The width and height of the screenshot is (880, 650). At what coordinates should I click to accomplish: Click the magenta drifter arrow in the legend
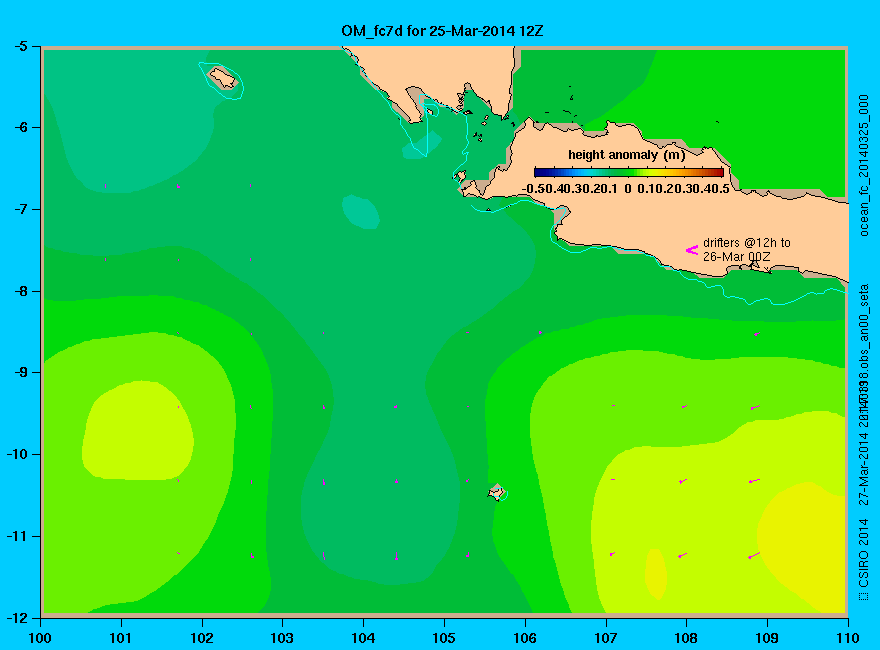[x=692, y=250]
